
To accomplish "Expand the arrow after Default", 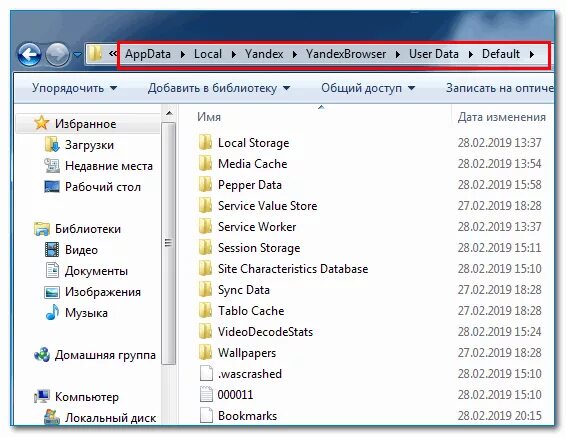I will click(532, 54).
